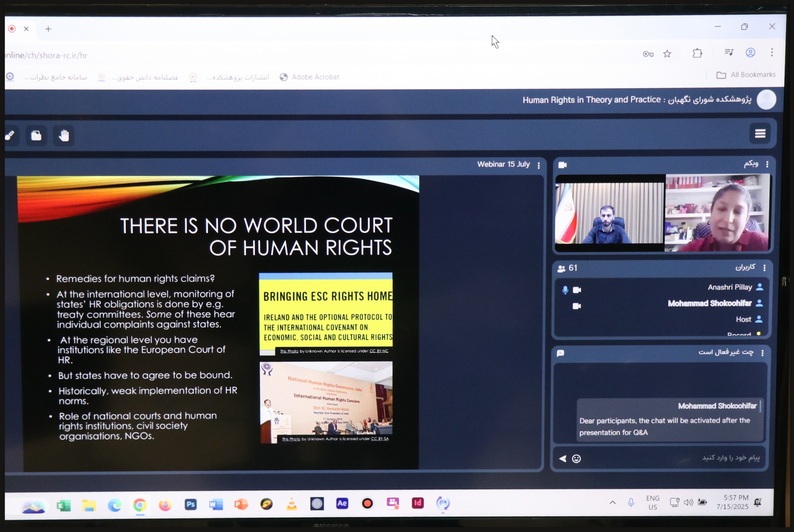The image size is (794, 532).
Task: Open the hamburger menu at top right
Action: click(x=760, y=134)
